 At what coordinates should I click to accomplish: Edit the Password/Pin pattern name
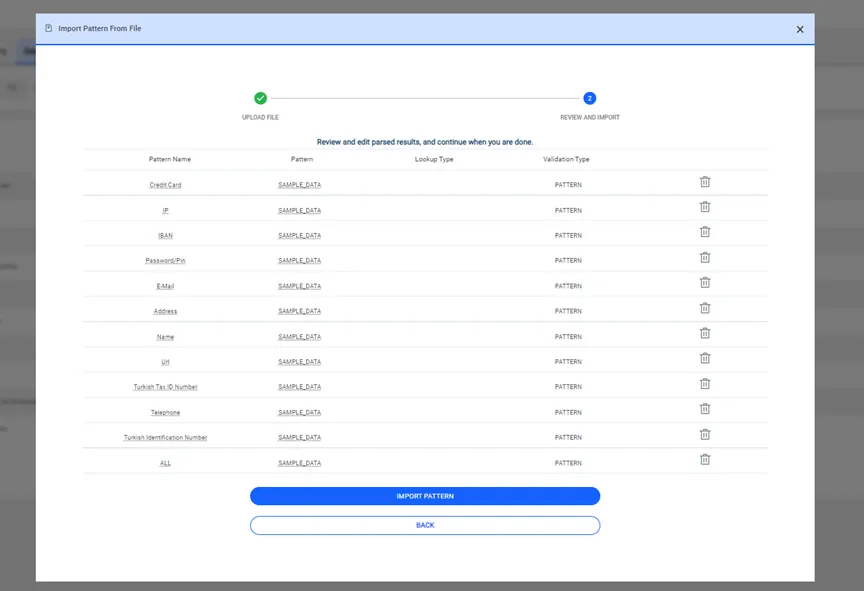pos(165,261)
